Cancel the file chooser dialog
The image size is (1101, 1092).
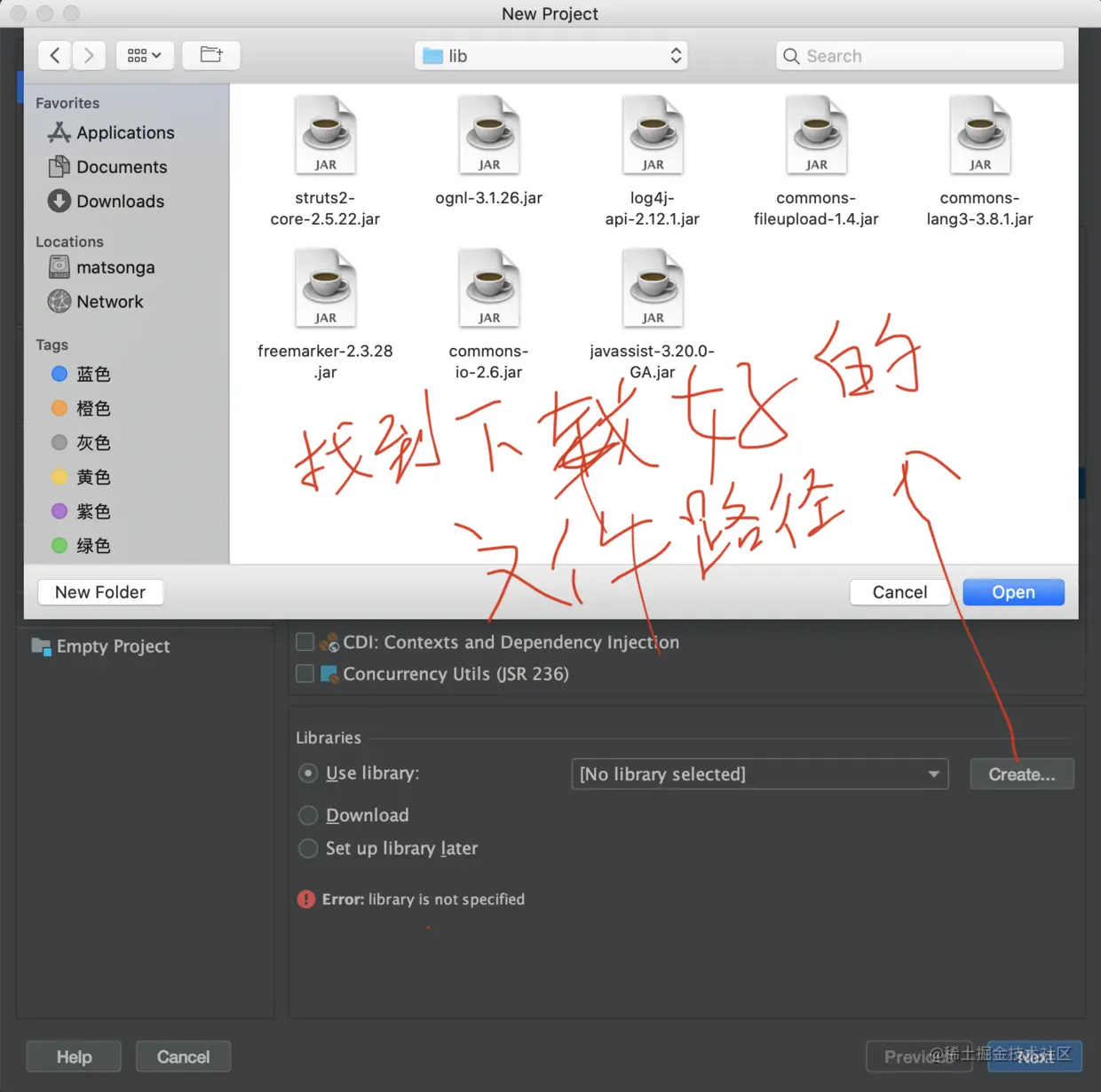[899, 592]
